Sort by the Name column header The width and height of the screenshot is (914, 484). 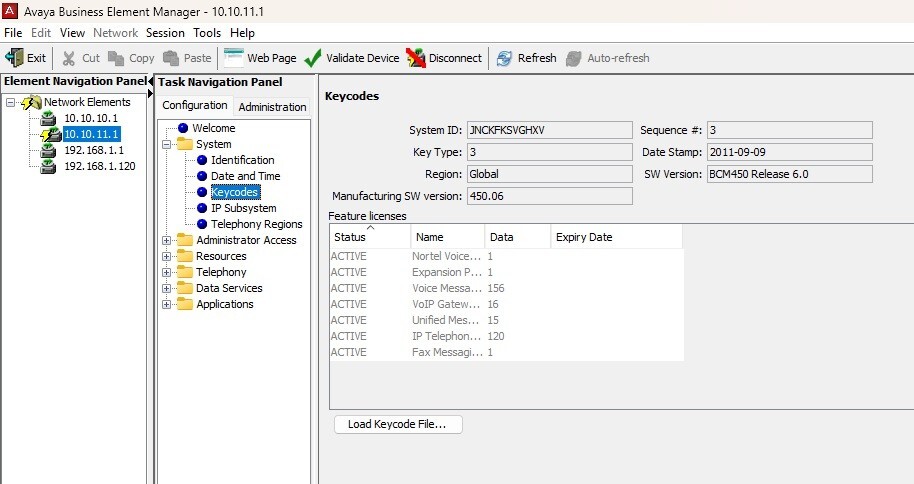click(448, 237)
